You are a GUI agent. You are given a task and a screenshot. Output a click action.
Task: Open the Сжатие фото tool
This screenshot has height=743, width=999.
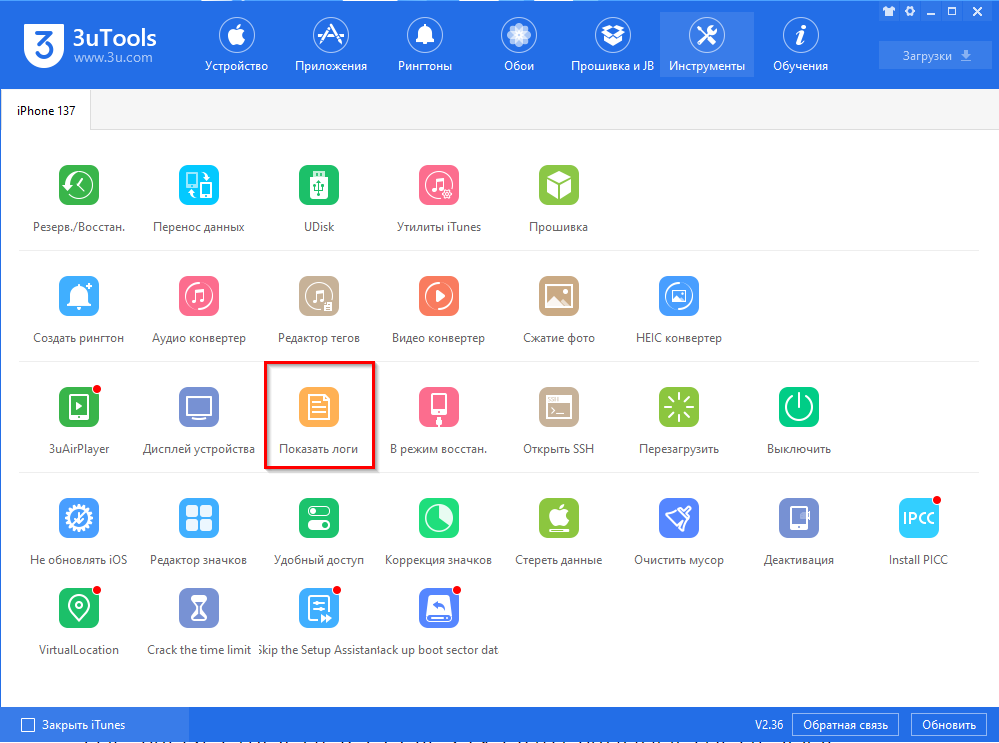tap(559, 296)
